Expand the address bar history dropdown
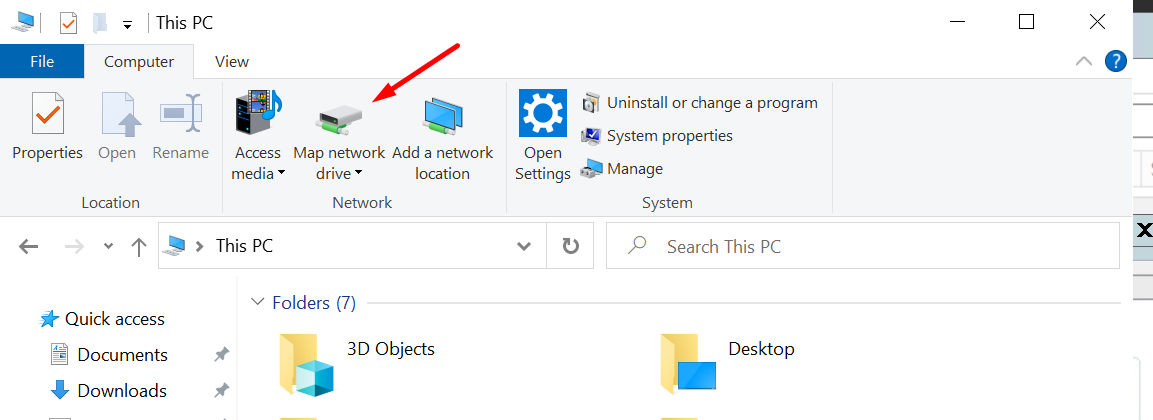 tap(524, 246)
